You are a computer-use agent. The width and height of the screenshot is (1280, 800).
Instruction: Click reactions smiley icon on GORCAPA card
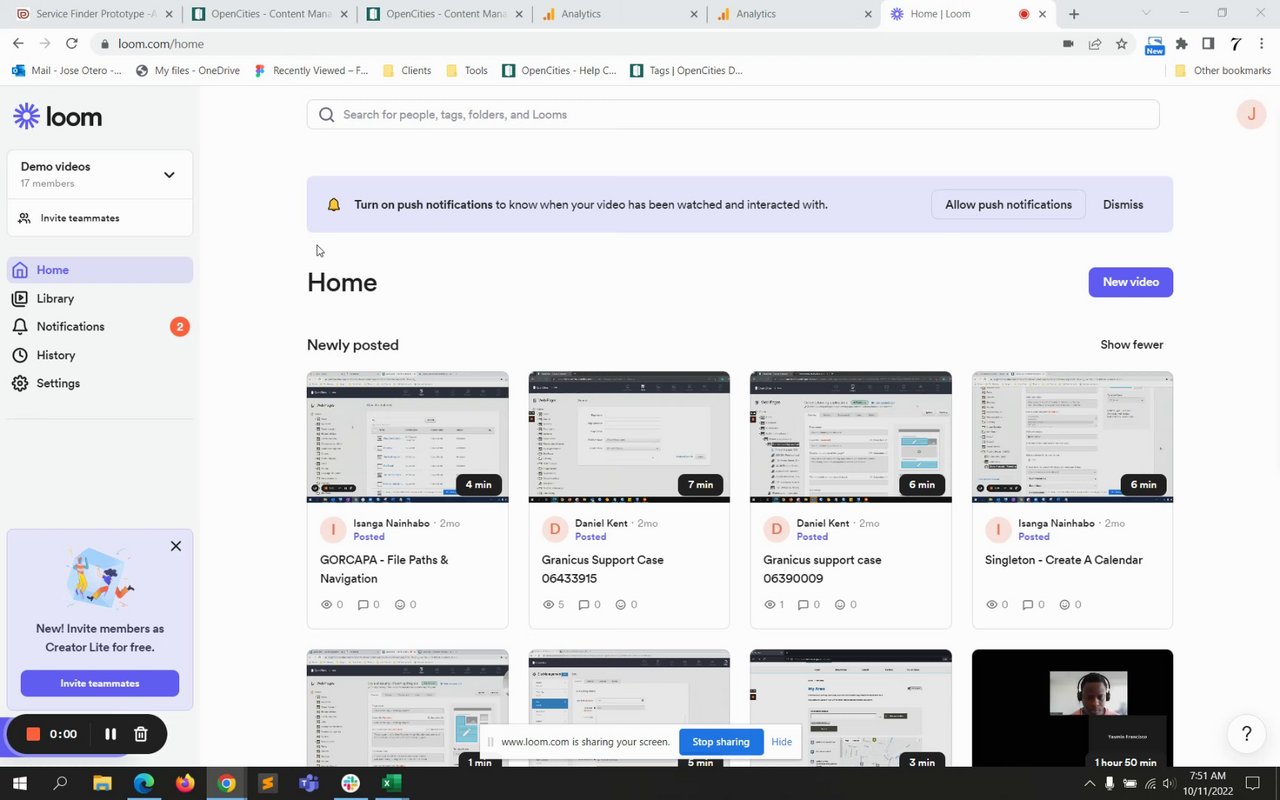point(400,605)
